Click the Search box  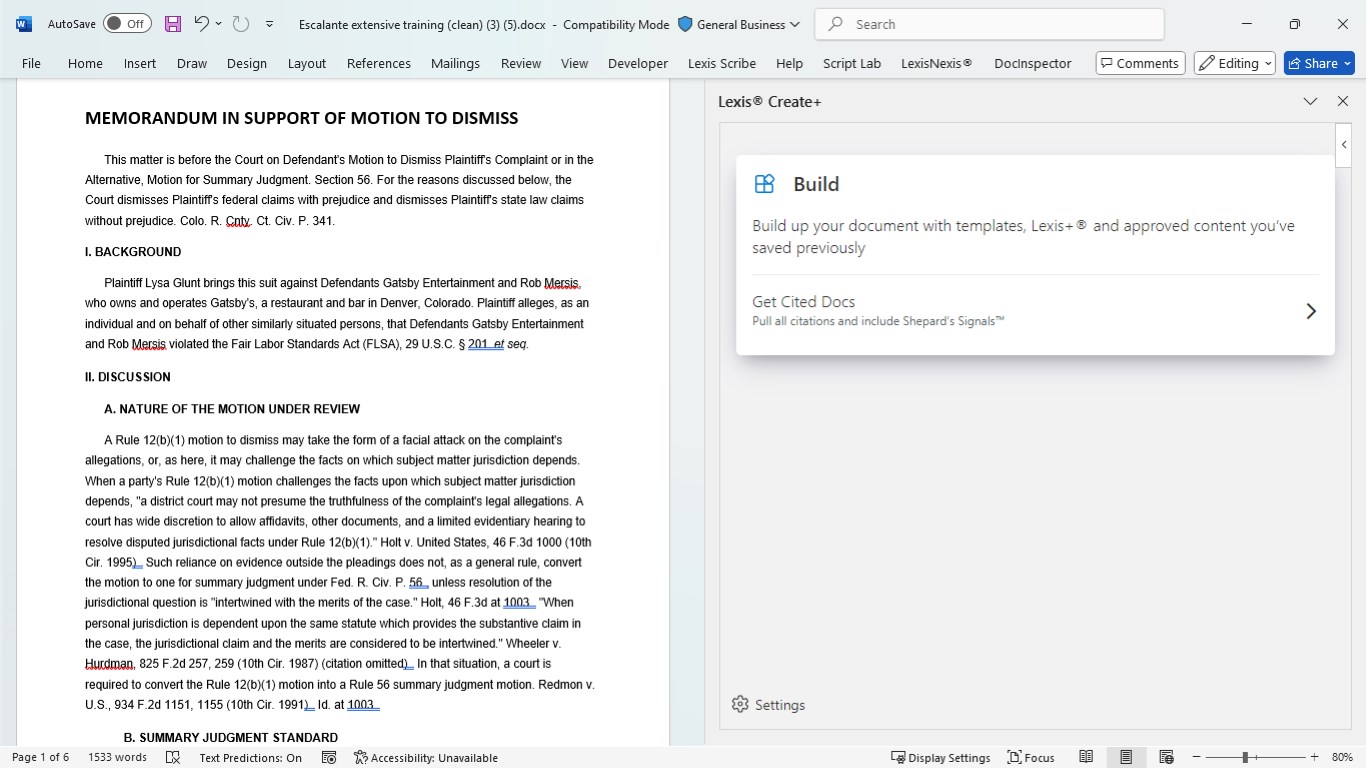coord(989,24)
